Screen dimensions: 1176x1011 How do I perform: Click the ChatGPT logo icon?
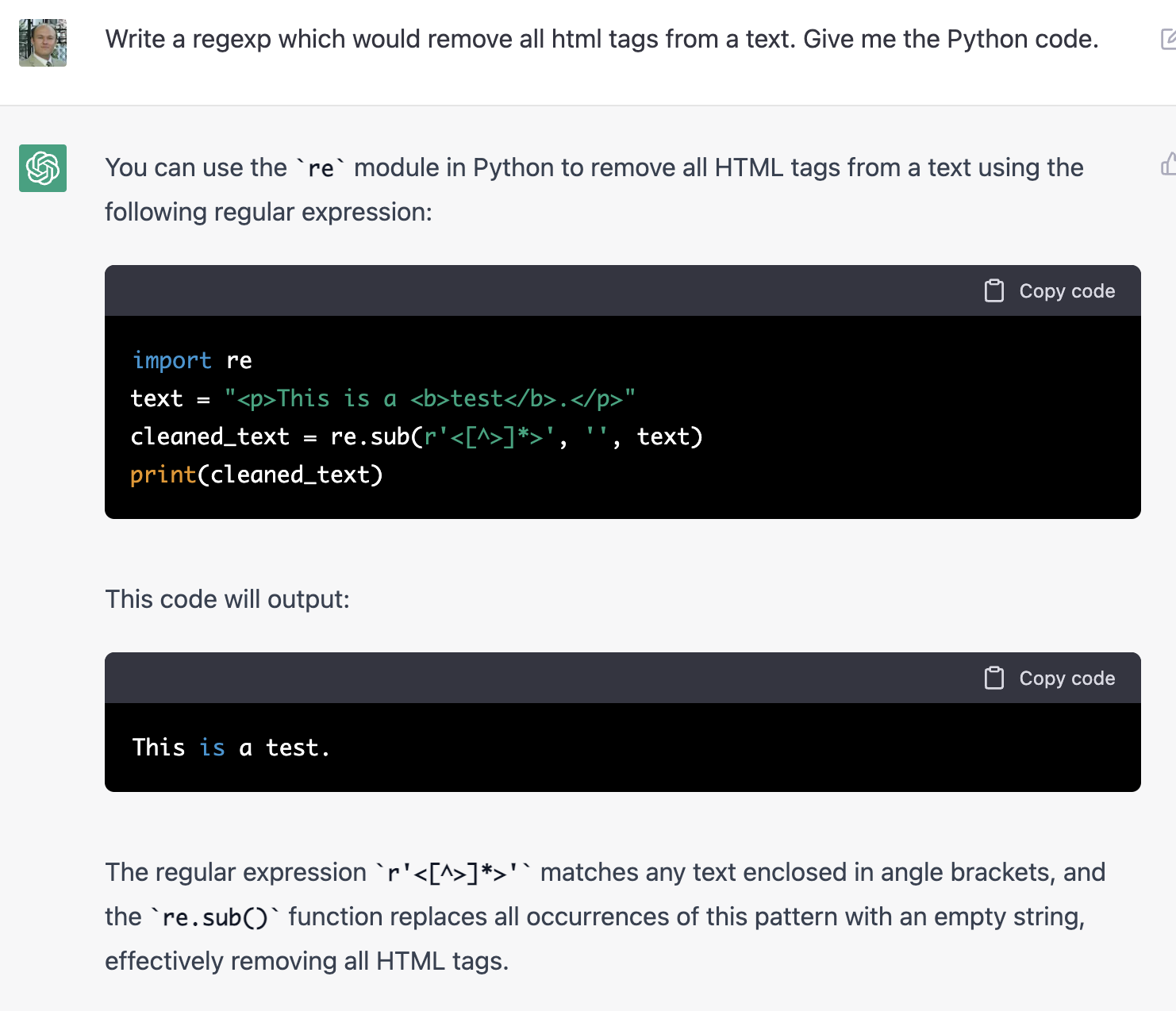click(x=43, y=168)
